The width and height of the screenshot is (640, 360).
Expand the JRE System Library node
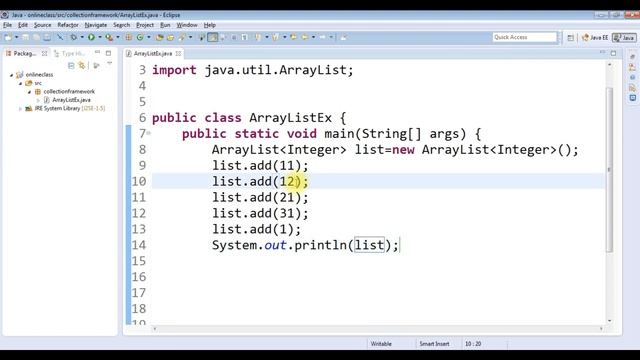20,109
